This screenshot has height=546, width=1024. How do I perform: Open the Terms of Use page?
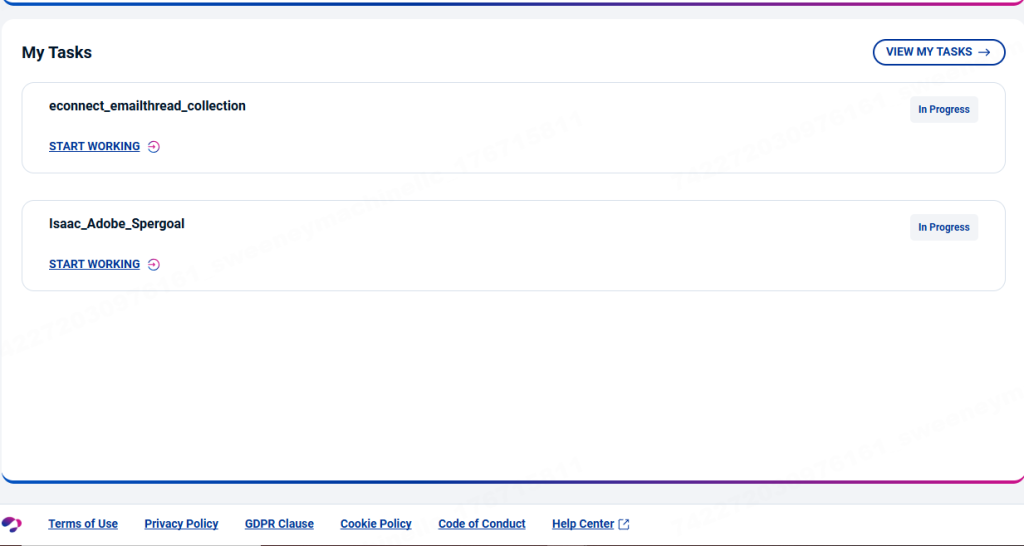coord(83,524)
